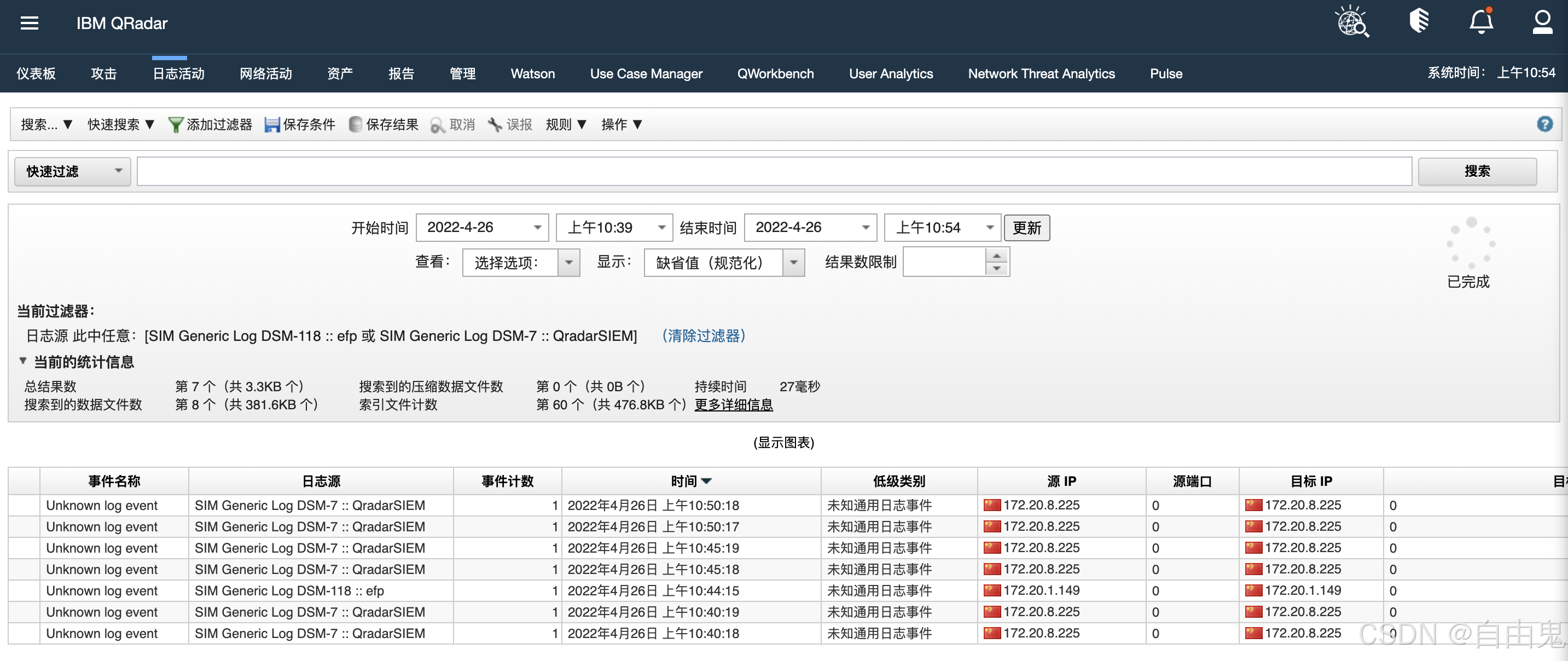Click the 更新 update button

[1026, 228]
